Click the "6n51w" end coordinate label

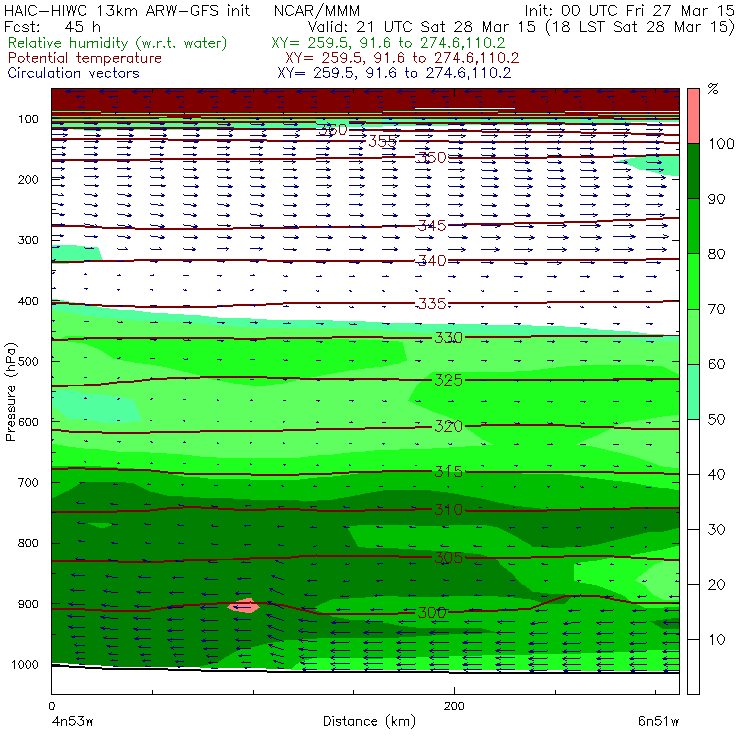click(x=658, y=721)
